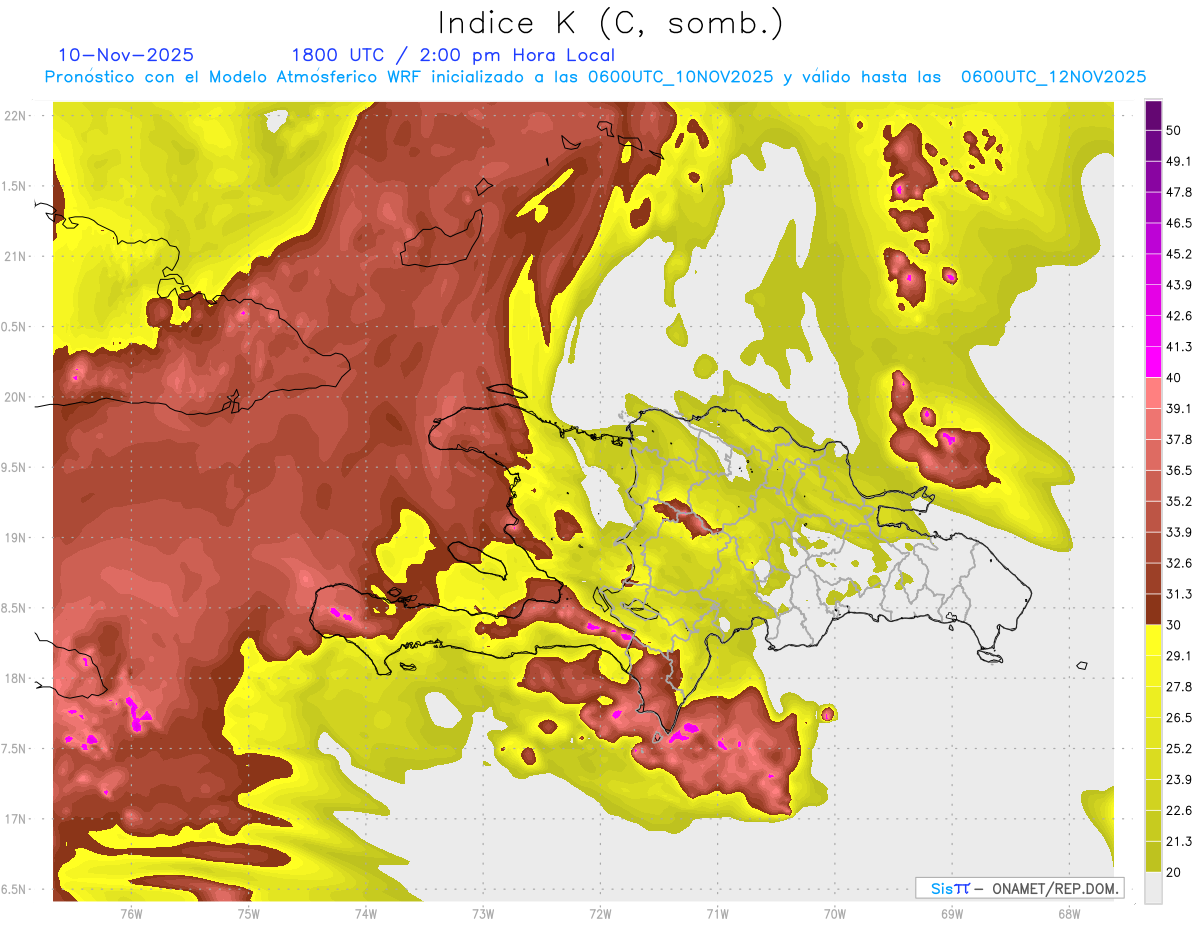This screenshot has height=927, width=1200.
Task: Pick the dark brown swatch between 30 and 31.3
Action: coord(1153,609)
